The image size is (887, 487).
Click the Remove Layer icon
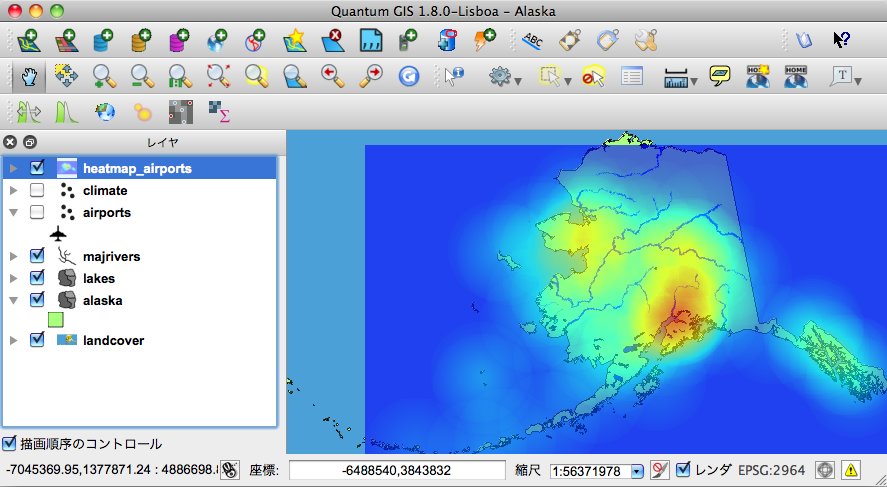point(332,41)
